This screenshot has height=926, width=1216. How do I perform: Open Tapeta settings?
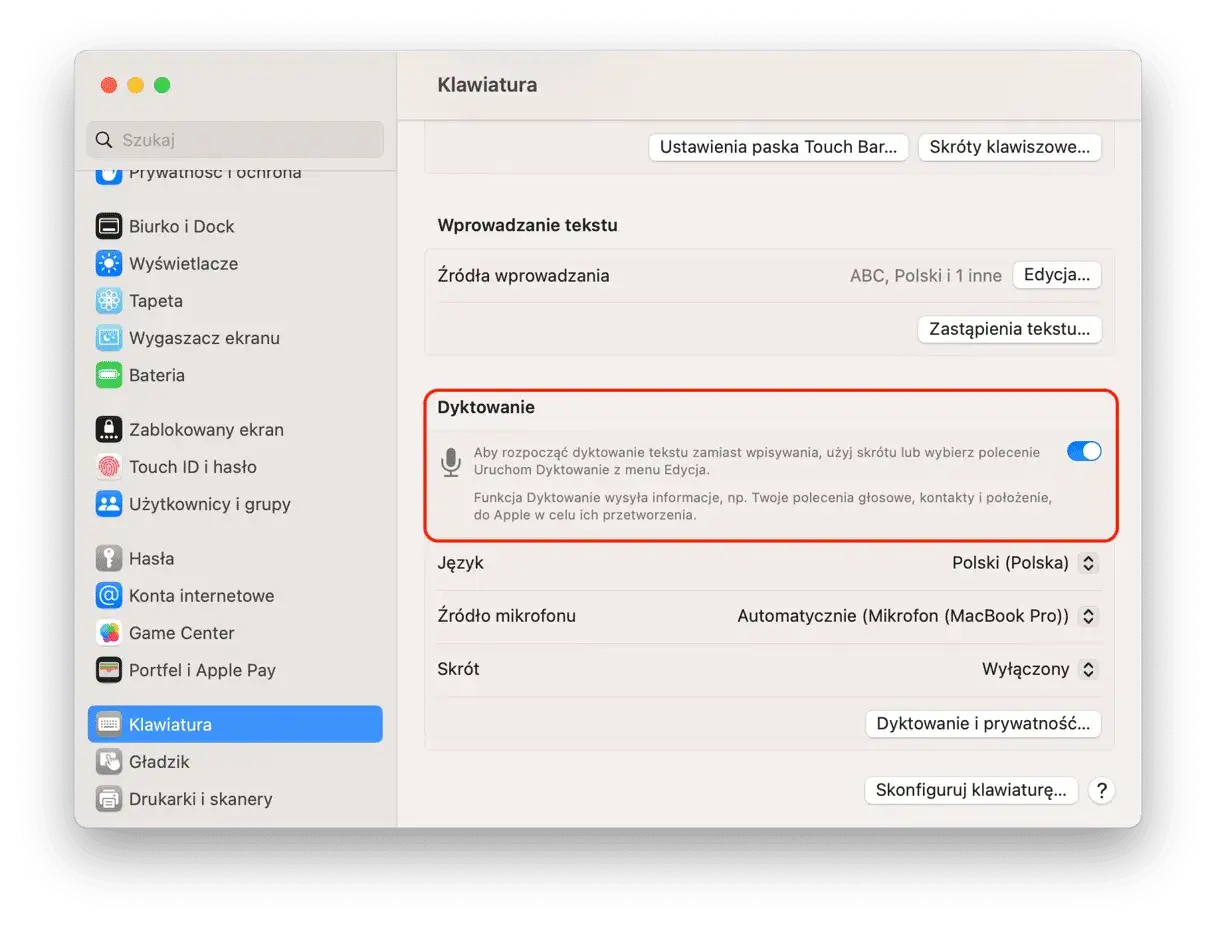pos(108,301)
